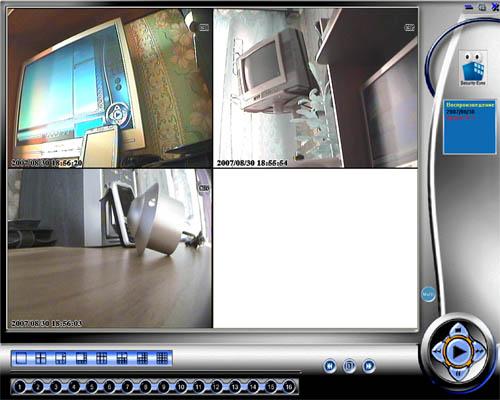Choose the fourth split-screen layout icon
Screen dimensions: 500x400
tap(81, 359)
